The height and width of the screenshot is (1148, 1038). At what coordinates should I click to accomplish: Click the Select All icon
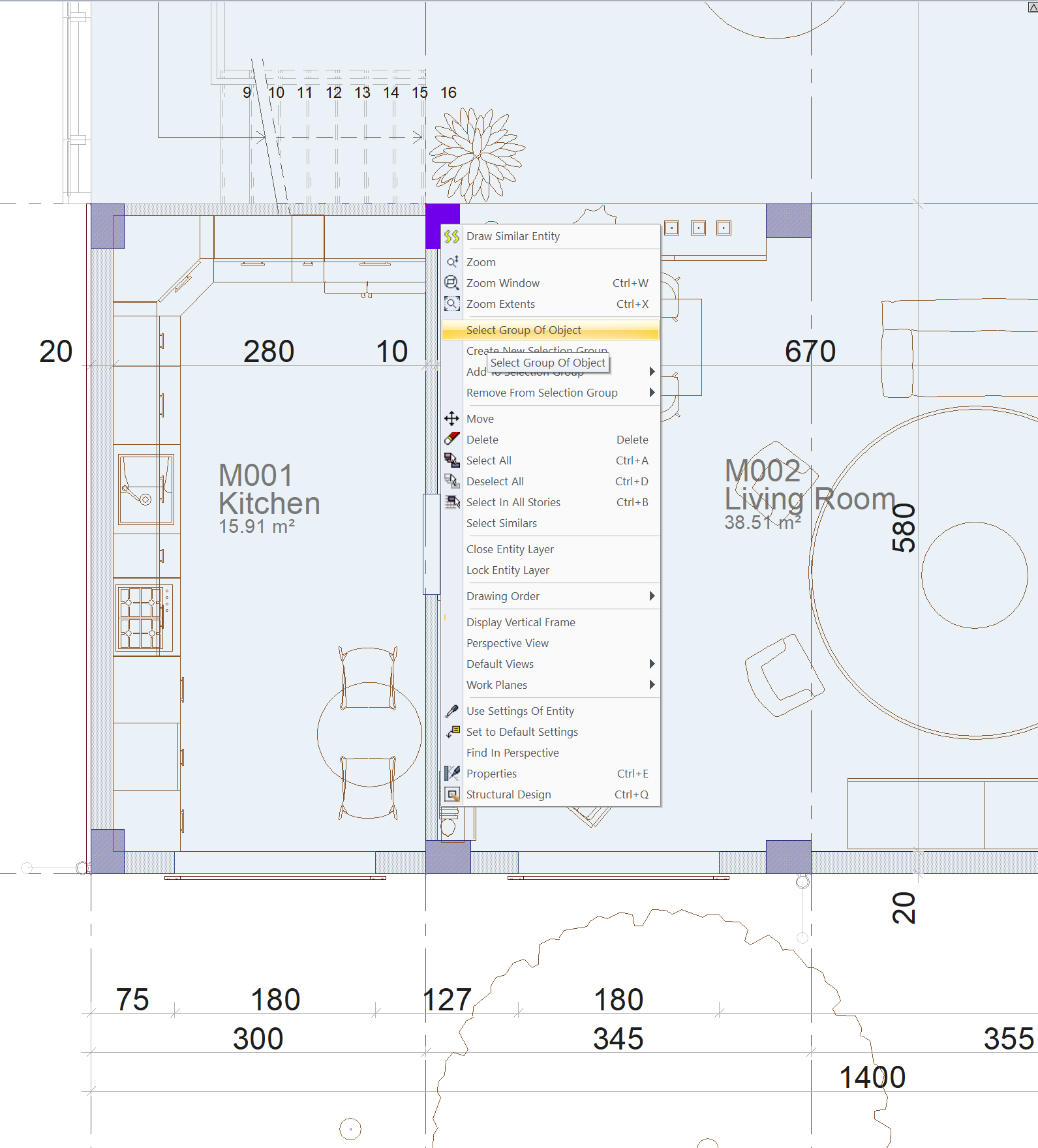[451, 461]
